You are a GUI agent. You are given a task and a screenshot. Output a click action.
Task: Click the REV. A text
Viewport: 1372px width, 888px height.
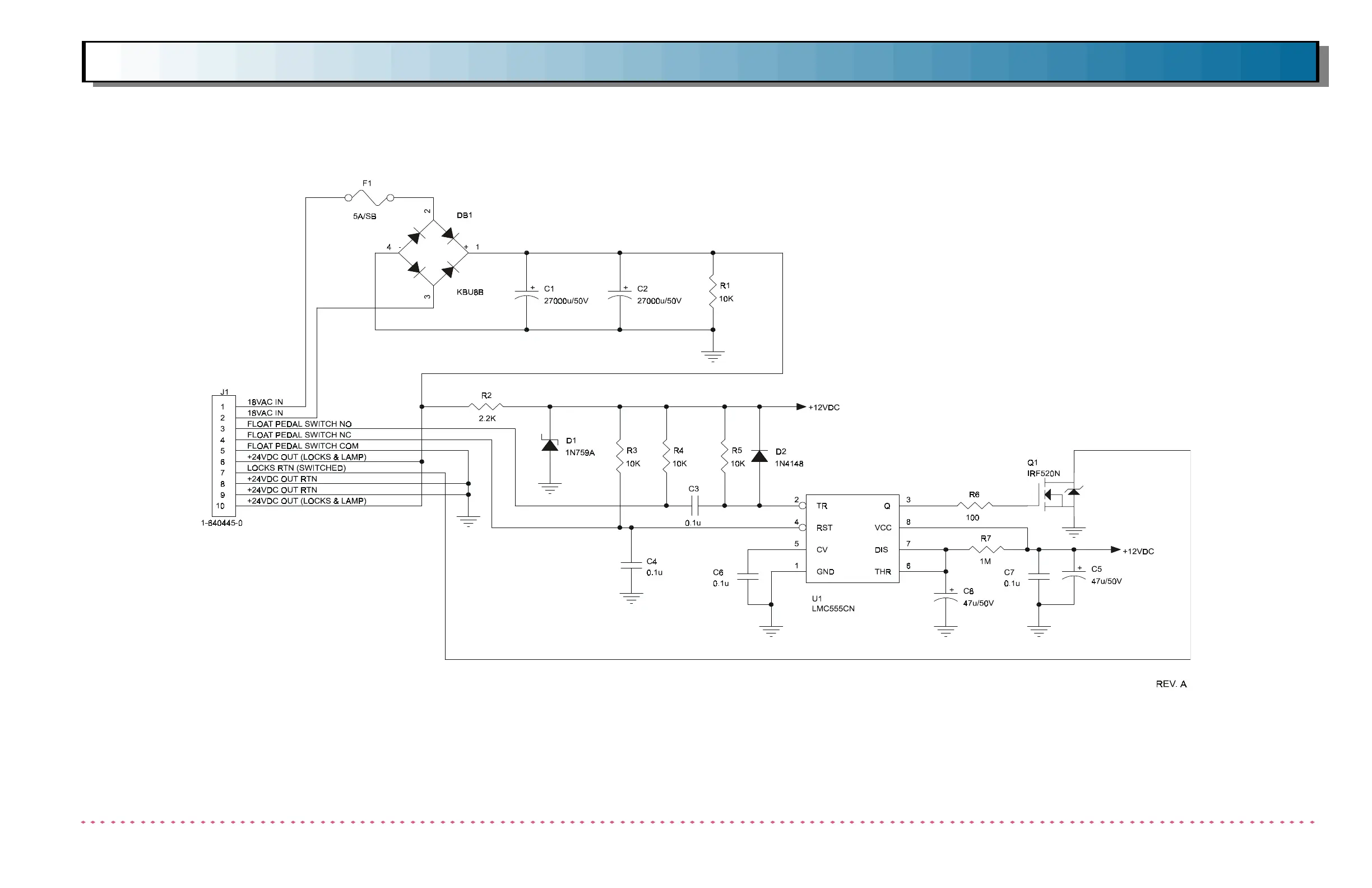point(1171,684)
